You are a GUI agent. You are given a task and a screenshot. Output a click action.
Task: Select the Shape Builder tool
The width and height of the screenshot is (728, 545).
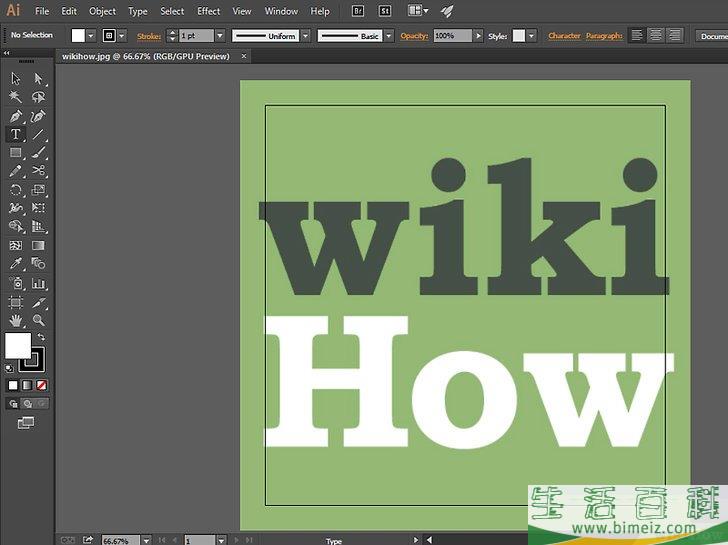point(16,227)
